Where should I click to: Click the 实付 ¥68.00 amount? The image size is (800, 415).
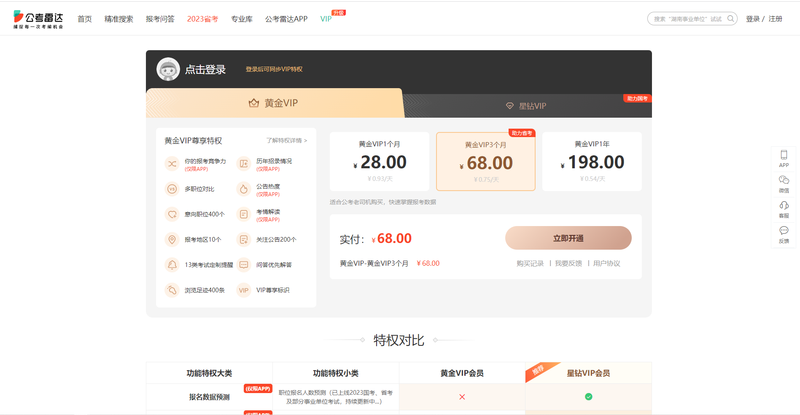pyautogui.click(x=391, y=238)
